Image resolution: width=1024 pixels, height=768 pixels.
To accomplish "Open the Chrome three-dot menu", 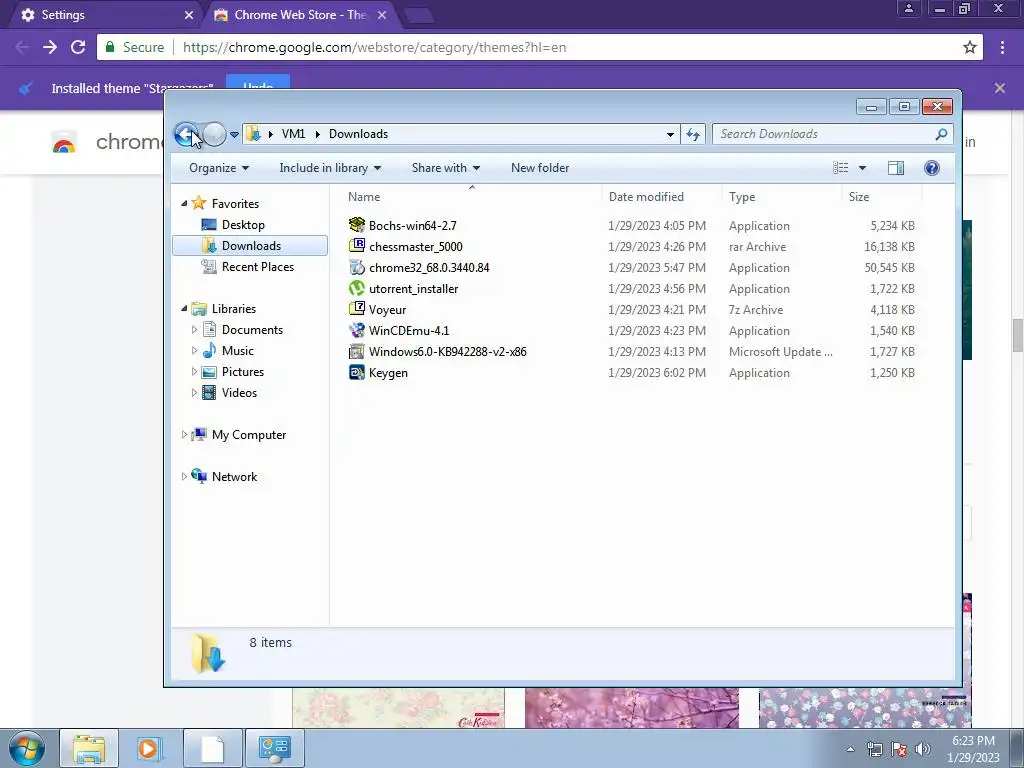I will pos(1002,47).
